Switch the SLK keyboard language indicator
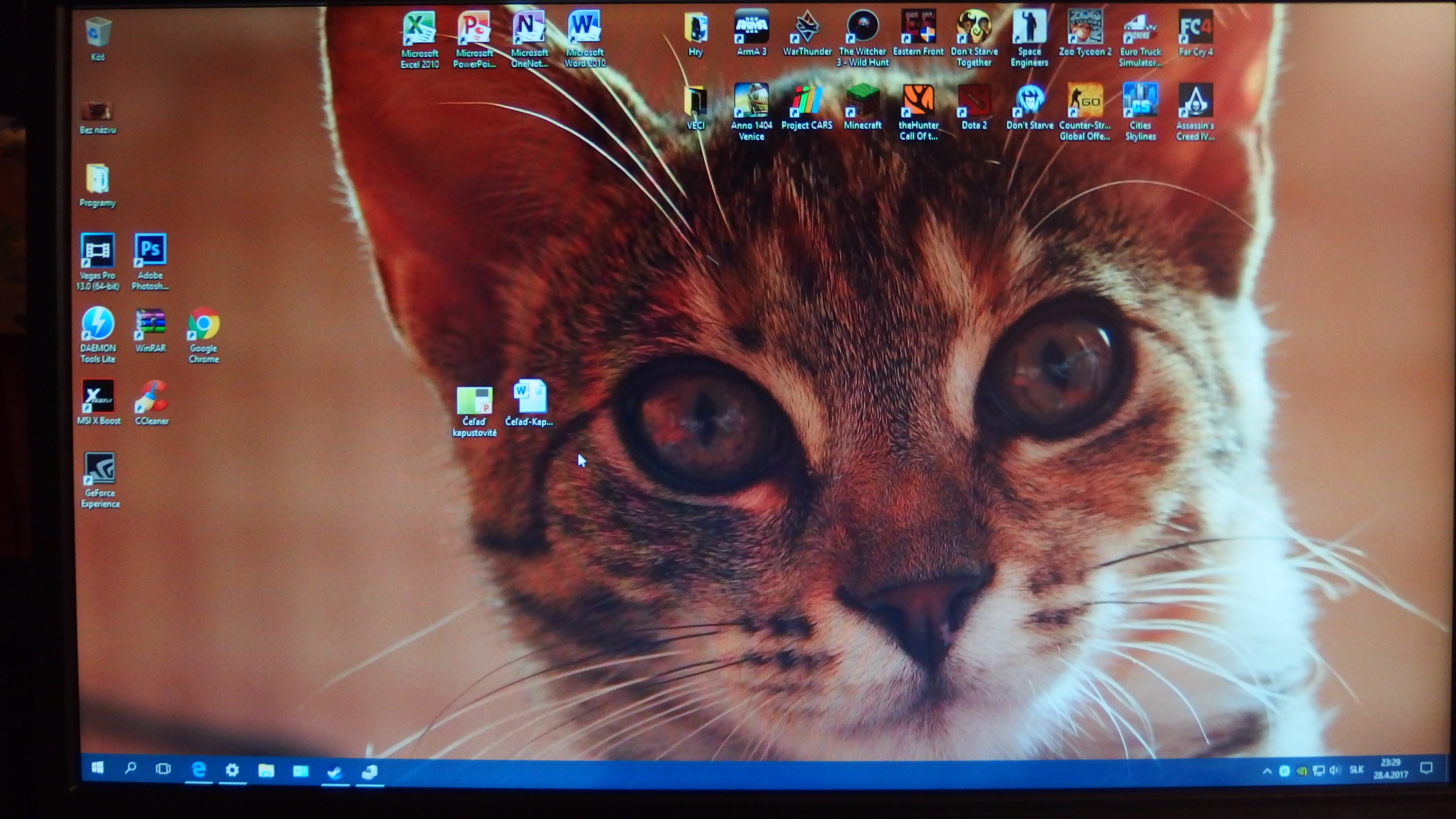This screenshot has height=819, width=1456. click(x=1357, y=770)
